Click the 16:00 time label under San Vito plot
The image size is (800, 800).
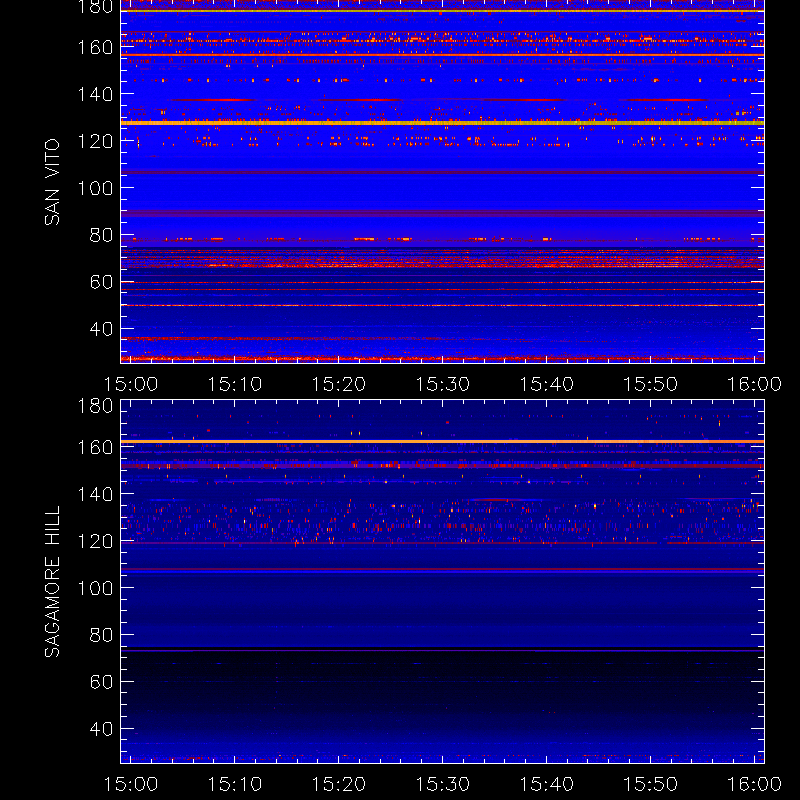click(x=754, y=384)
